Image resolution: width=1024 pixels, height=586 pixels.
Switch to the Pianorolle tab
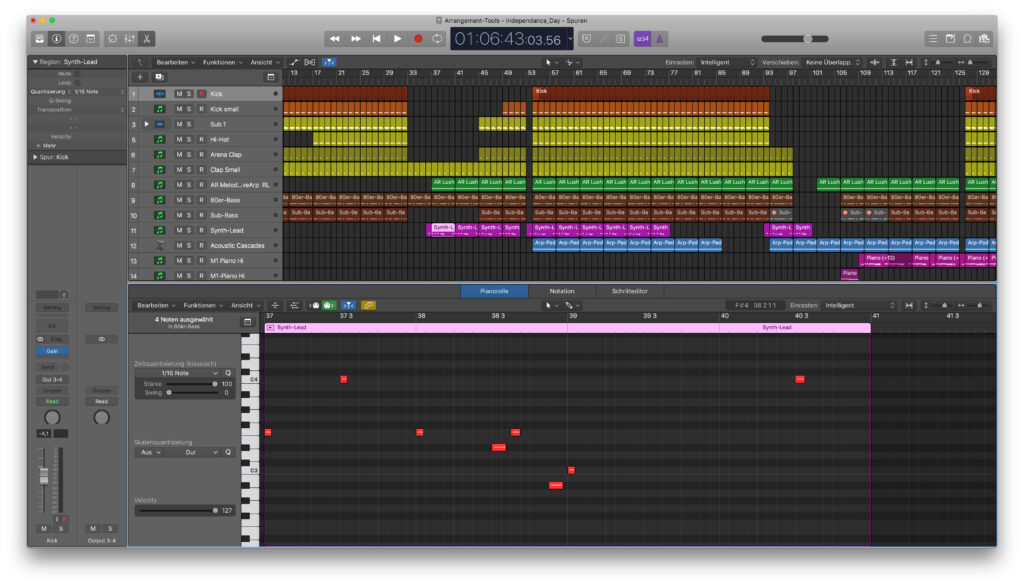click(x=494, y=291)
